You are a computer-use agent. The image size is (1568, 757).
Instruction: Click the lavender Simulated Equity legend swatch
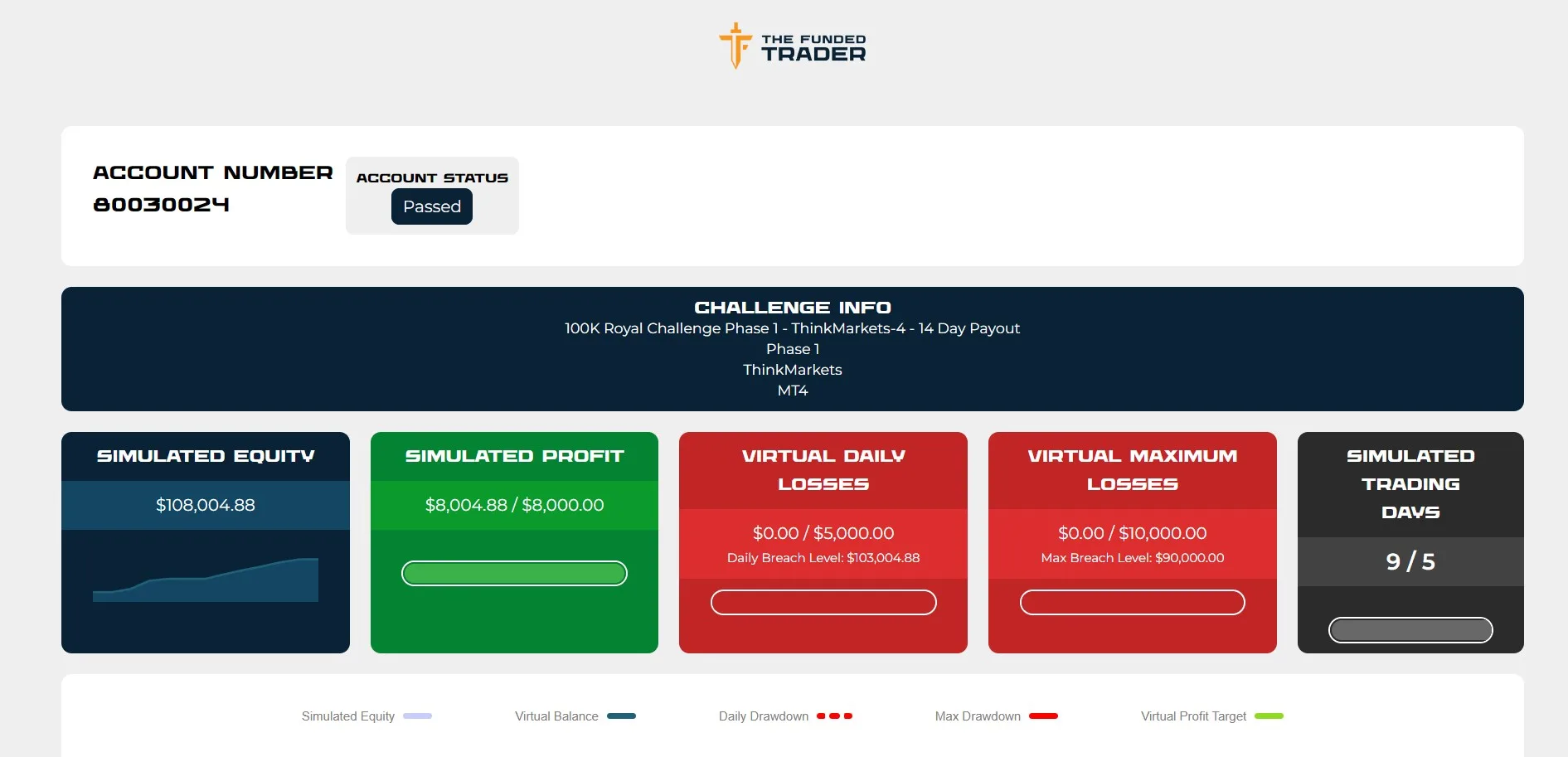tap(417, 716)
